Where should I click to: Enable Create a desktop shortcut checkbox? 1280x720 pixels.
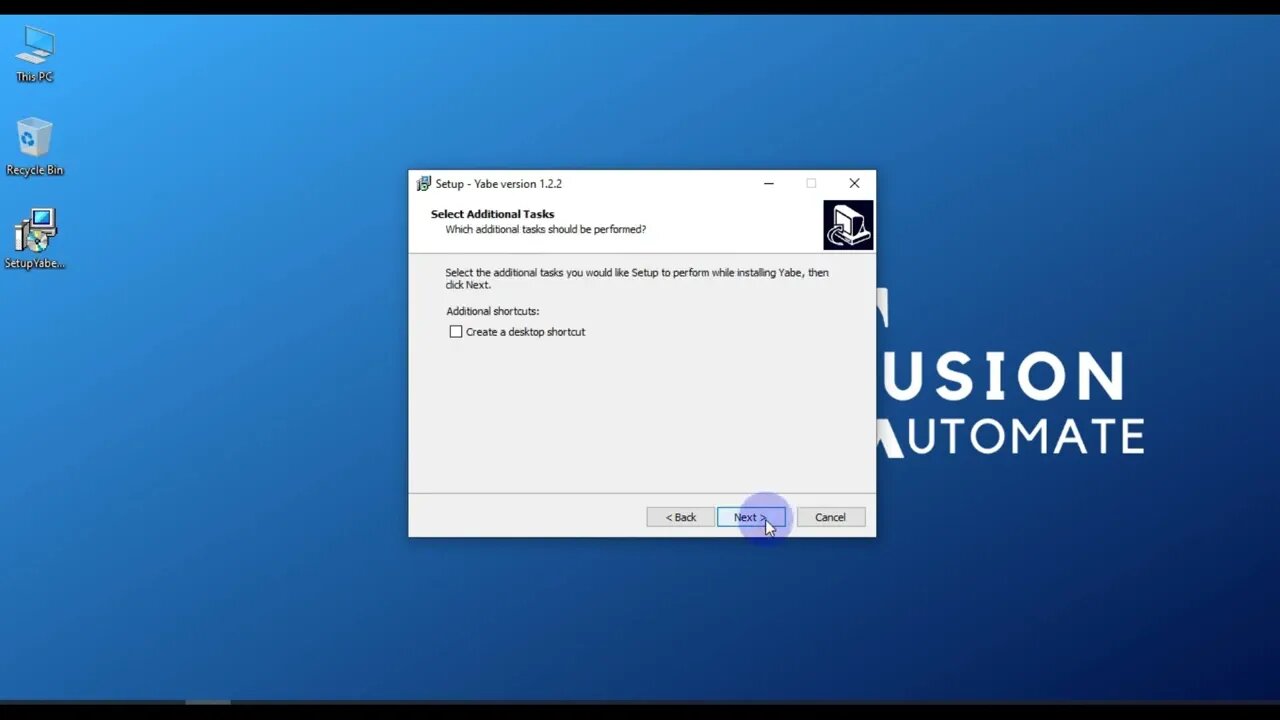tap(456, 332)
